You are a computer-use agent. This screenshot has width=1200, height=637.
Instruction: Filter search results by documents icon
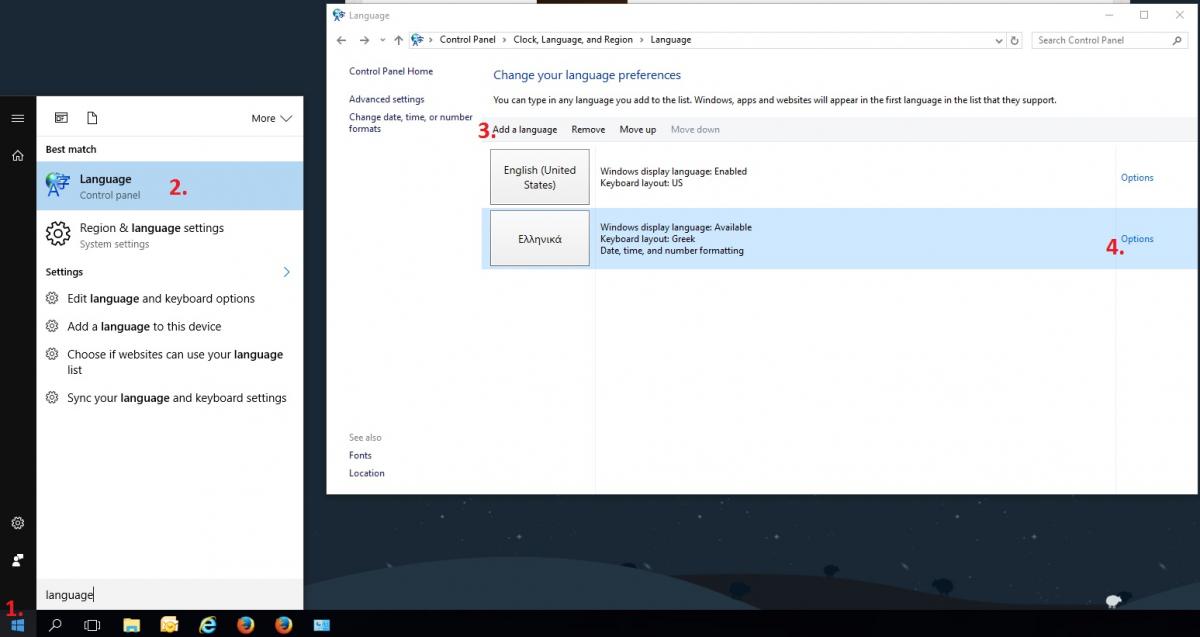92,118
